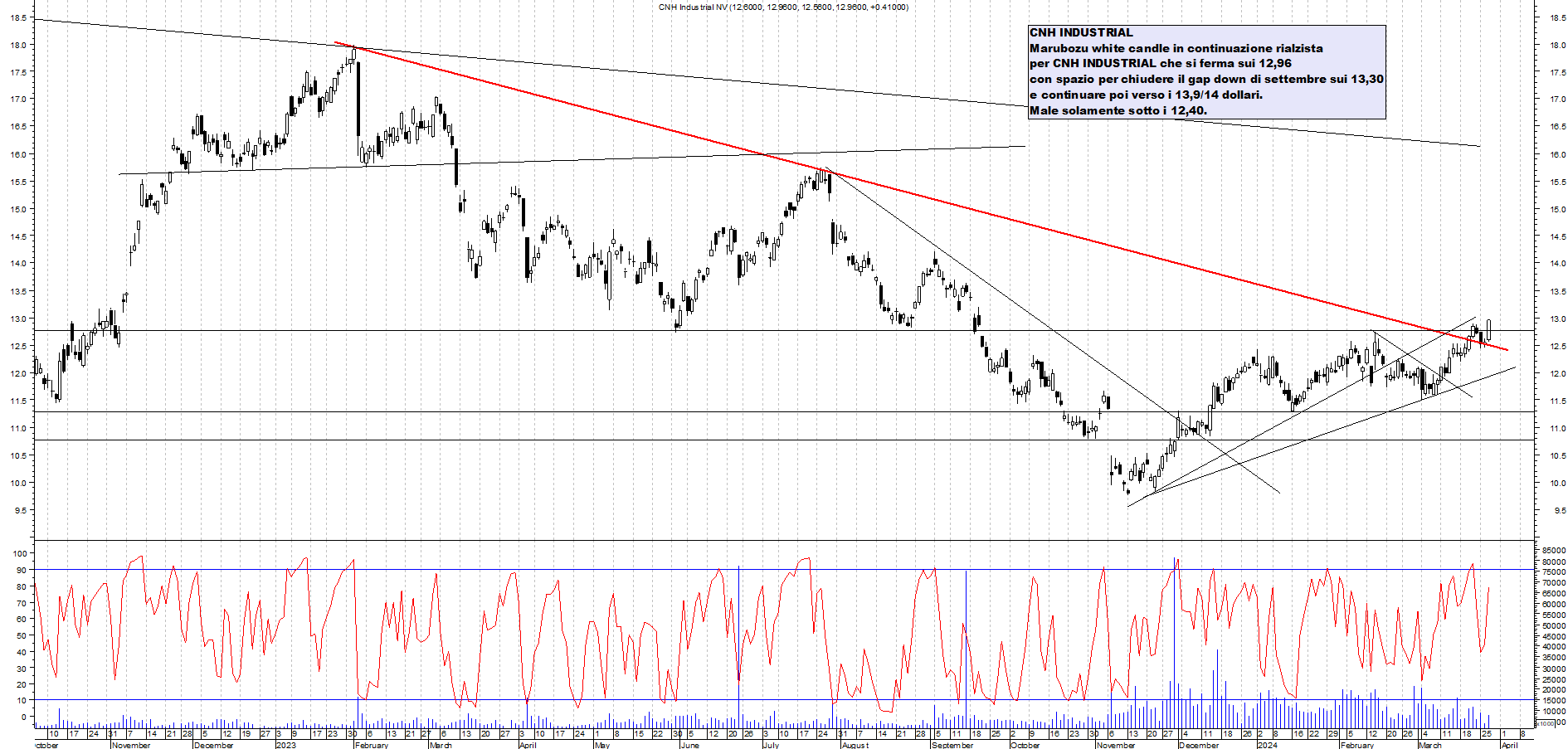Viewport: 1568px width, 749px height.
Task: Click the 2023 year label on the time axis
Action: [x=285, y=745]
